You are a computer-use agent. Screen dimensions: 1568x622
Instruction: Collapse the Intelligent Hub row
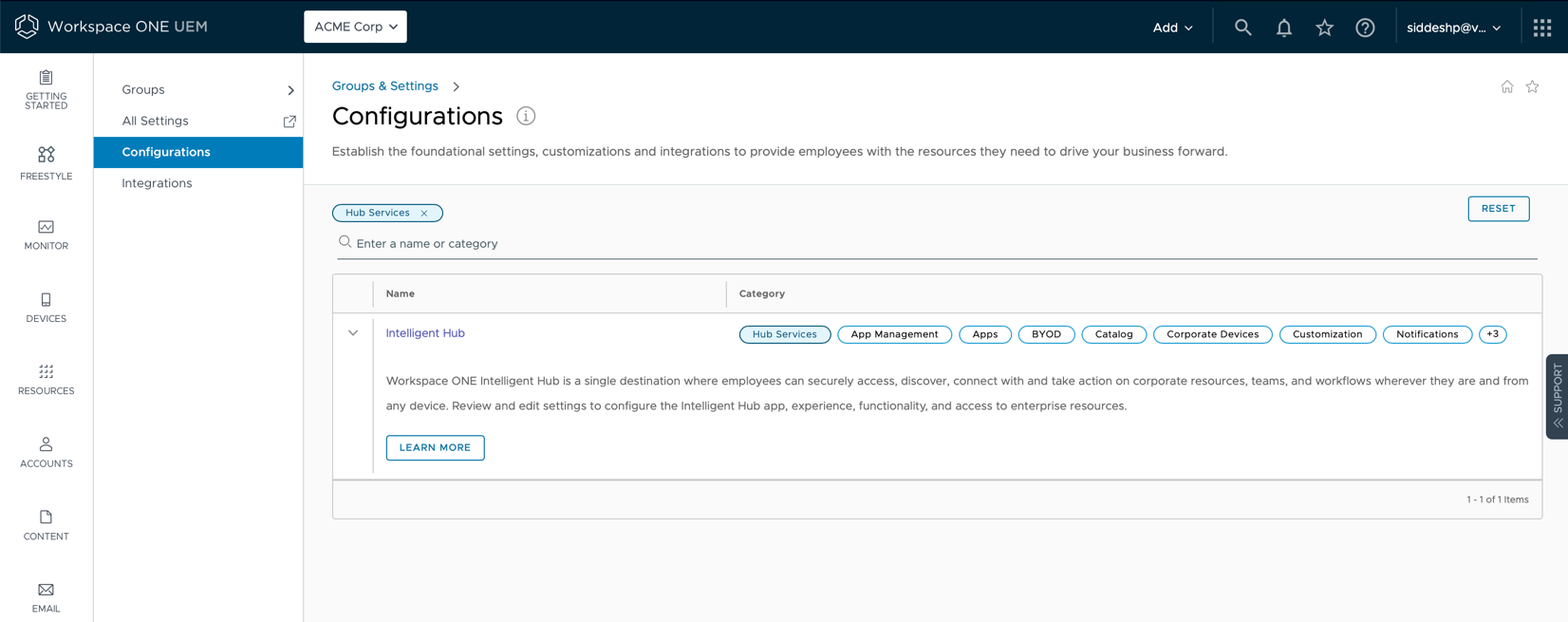(x=353, y=333)
